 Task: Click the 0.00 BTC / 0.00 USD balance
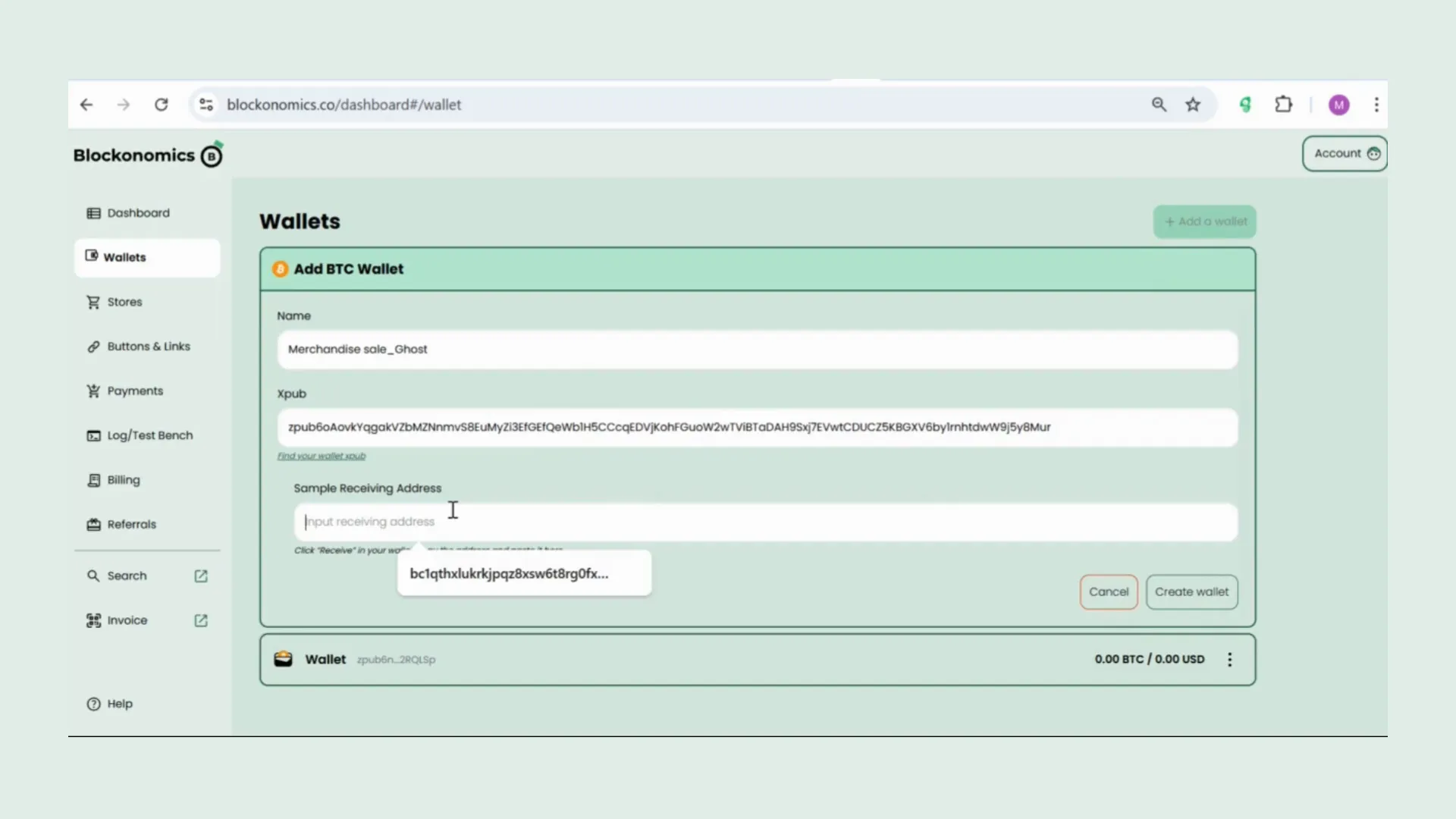click(x=1150, y=659)
